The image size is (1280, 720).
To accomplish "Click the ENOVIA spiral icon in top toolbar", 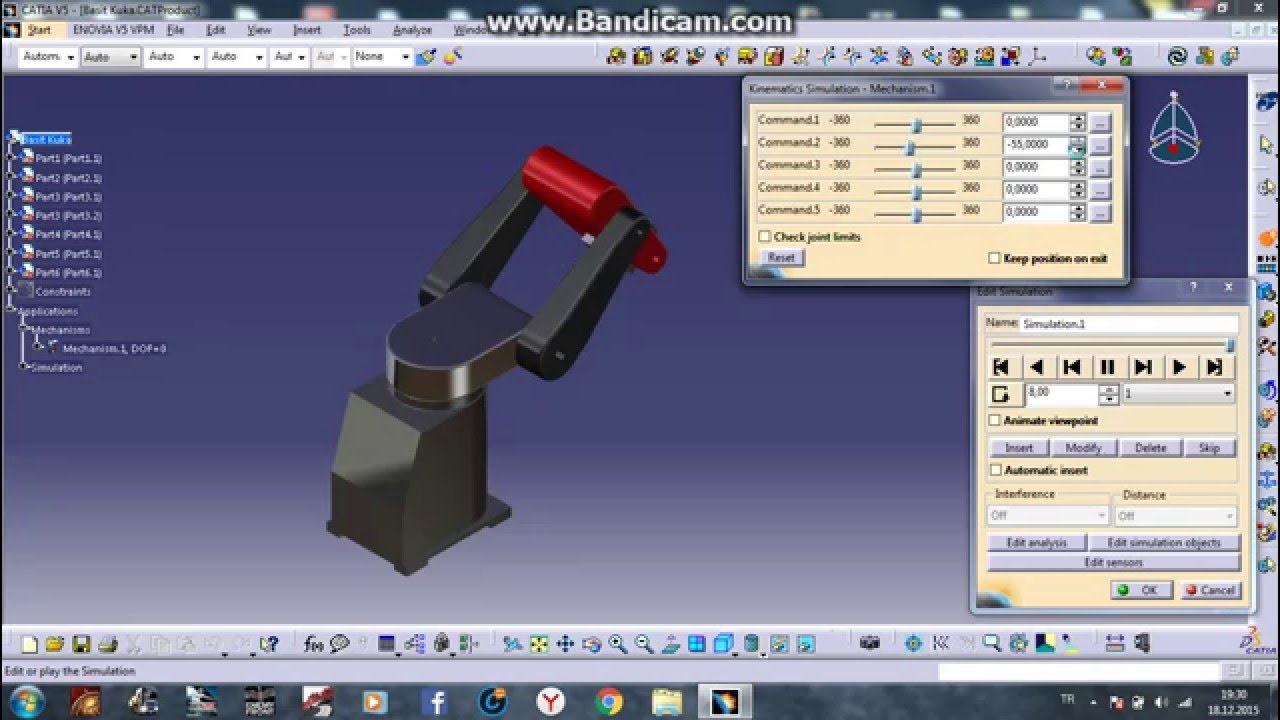I will [x=1178, y=57].
